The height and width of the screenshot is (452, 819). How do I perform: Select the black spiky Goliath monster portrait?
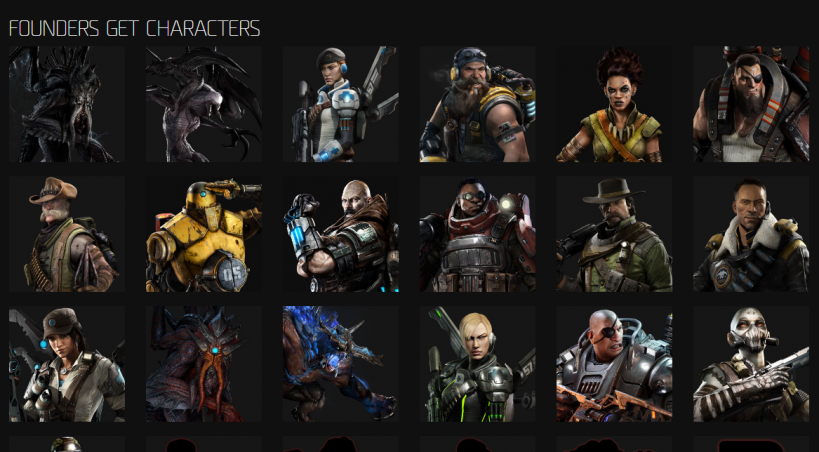click(x=67, y=104)
